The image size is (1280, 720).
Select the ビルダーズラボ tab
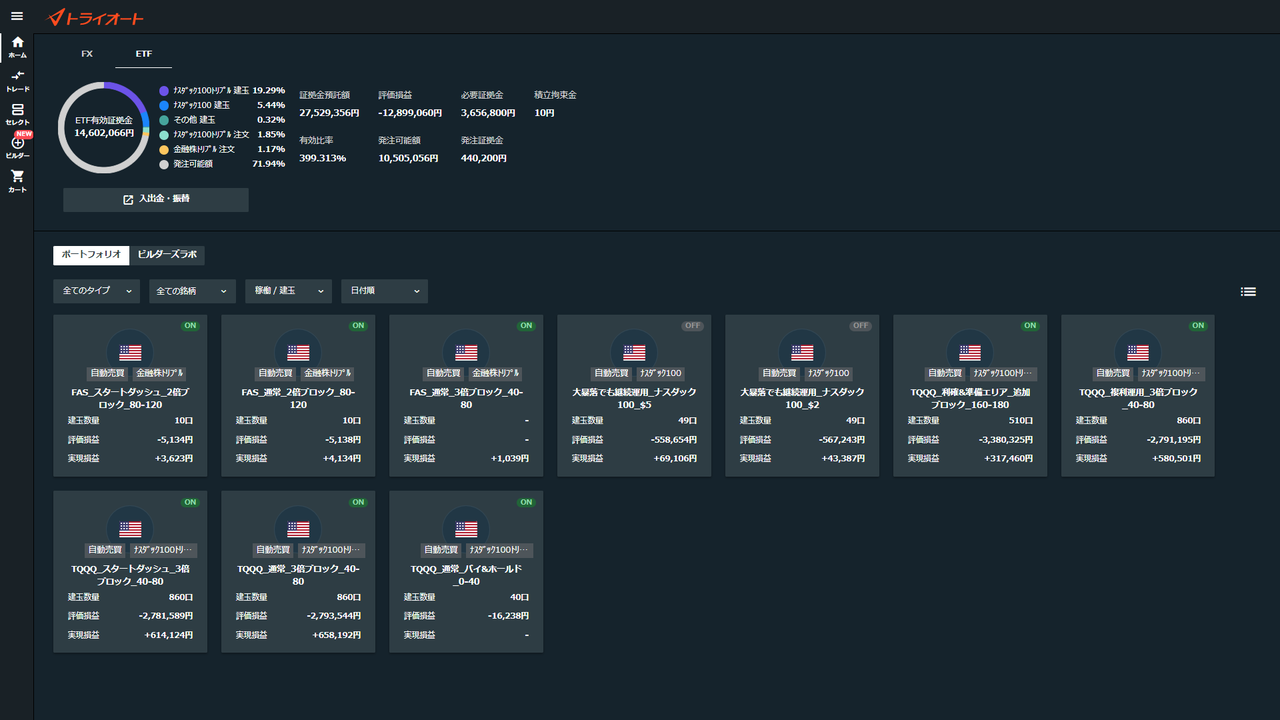167,255
